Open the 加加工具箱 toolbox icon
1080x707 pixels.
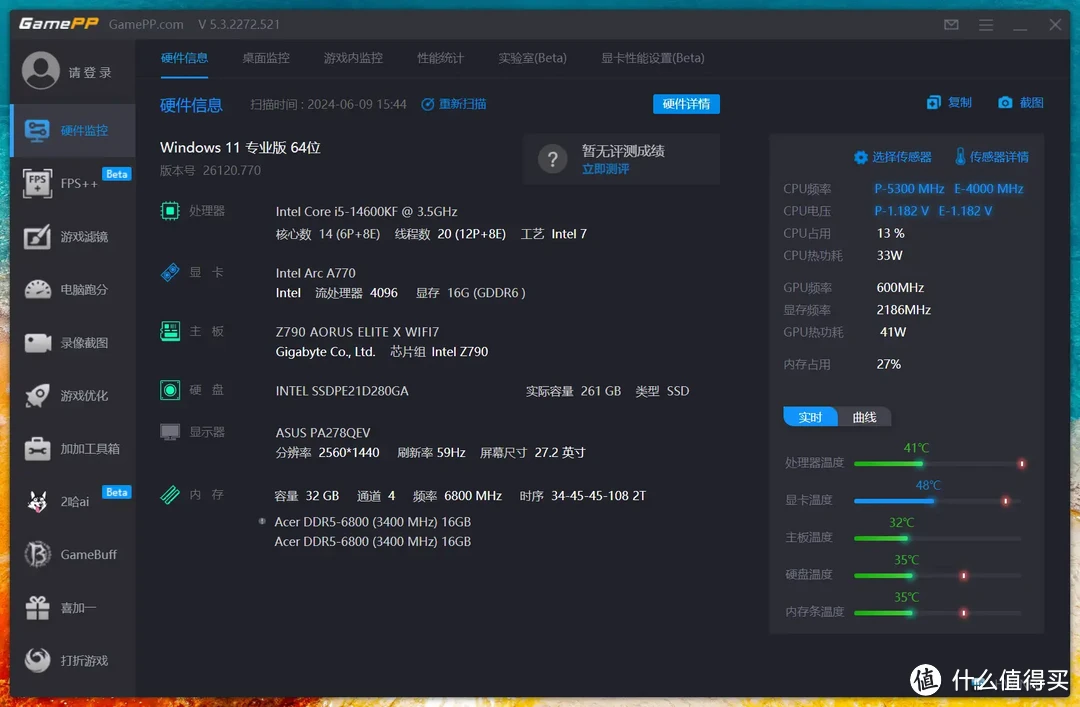pos(37,449)
